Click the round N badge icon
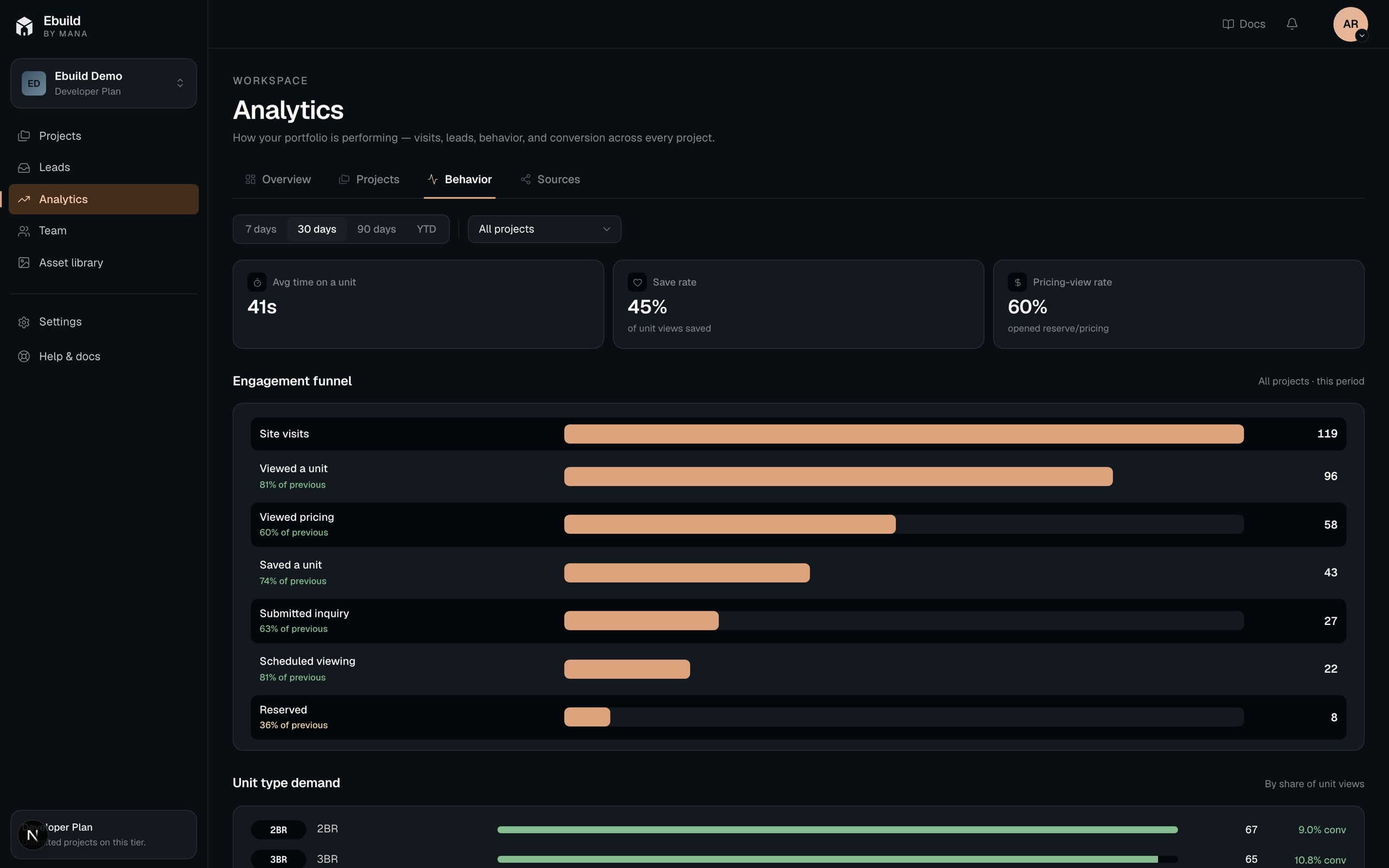The width and height of the screenshot is (1389, 868). pyautogui.click(x=33, y=835)
